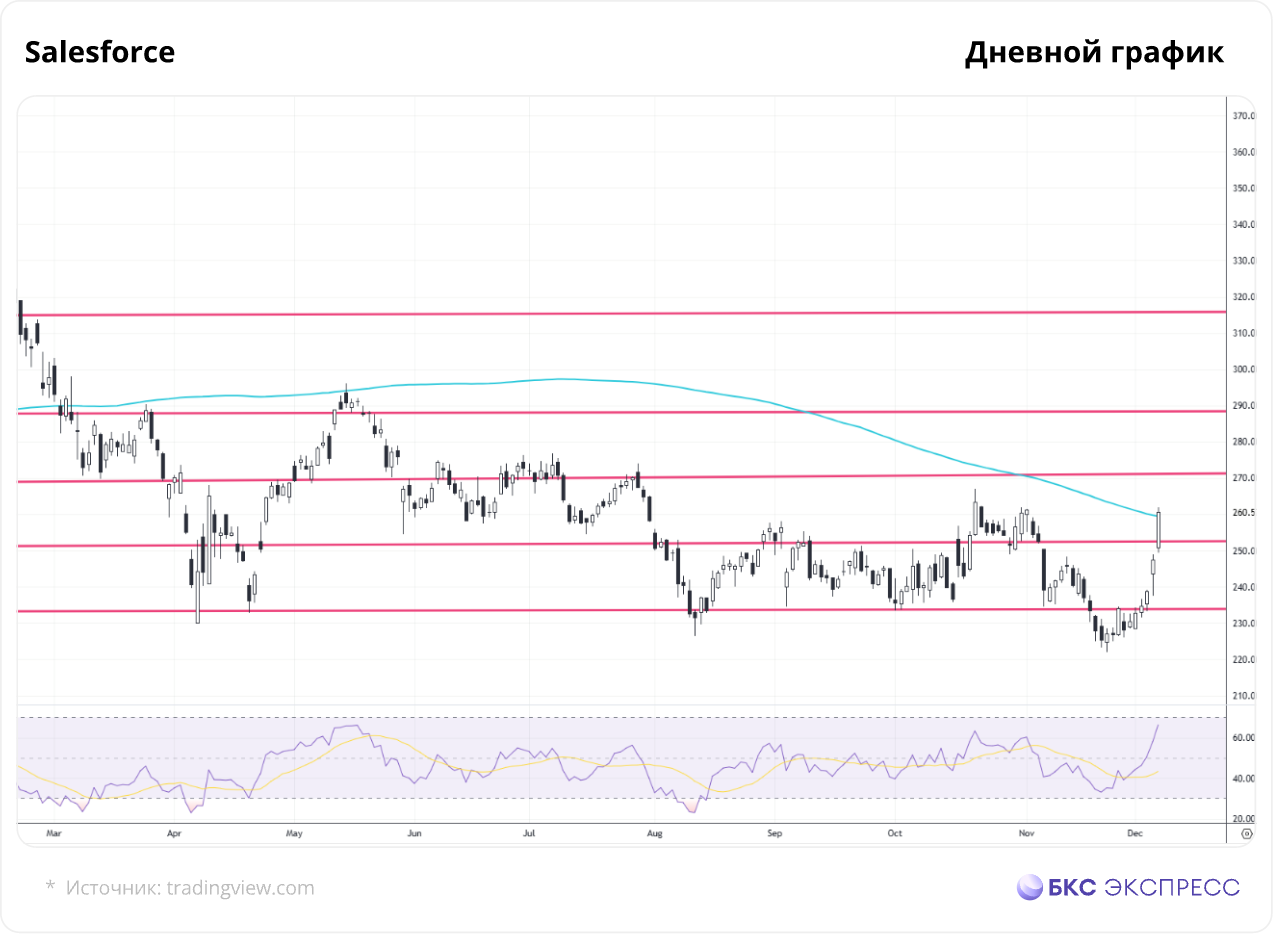This screenshot has height=934, width=1273.
Task: Open chart settings hexagon icon
Action: pyautogui.click(x=1246, y=832)
